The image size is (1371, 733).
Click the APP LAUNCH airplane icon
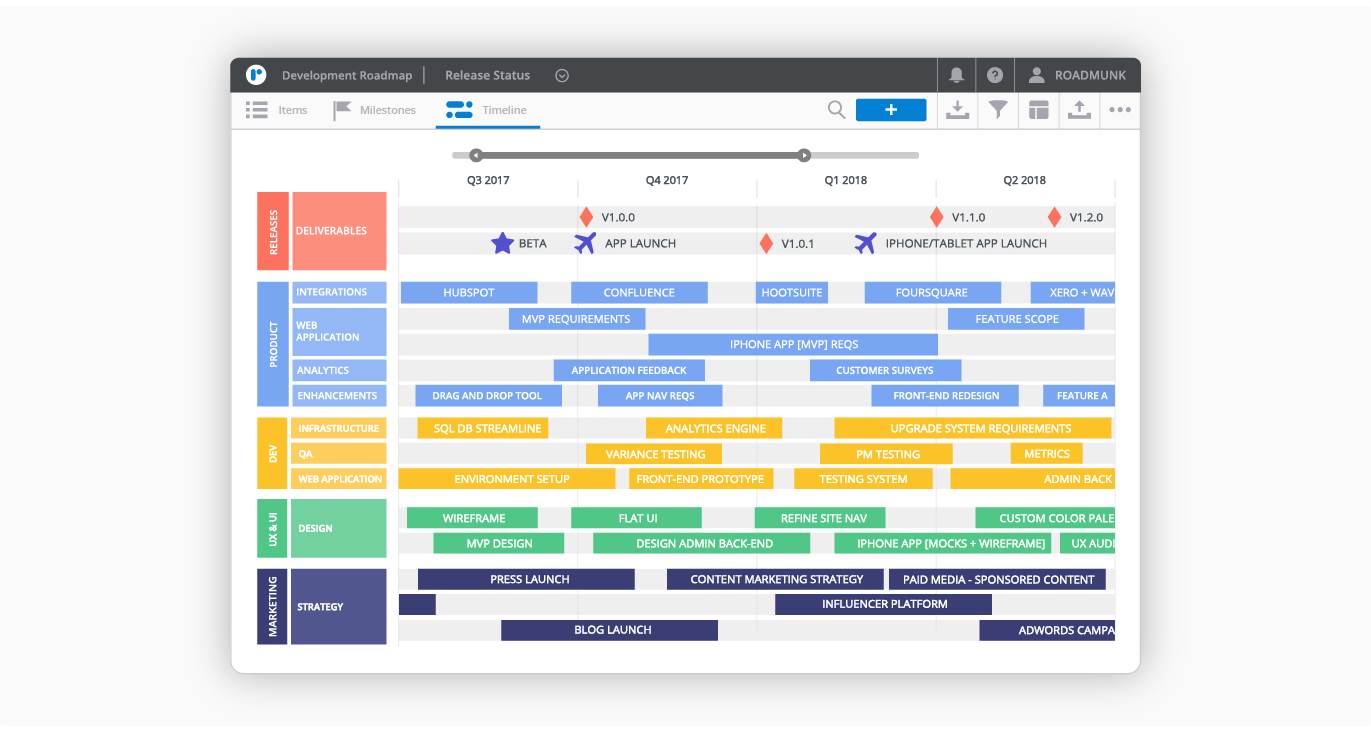[x=585, y=243]
